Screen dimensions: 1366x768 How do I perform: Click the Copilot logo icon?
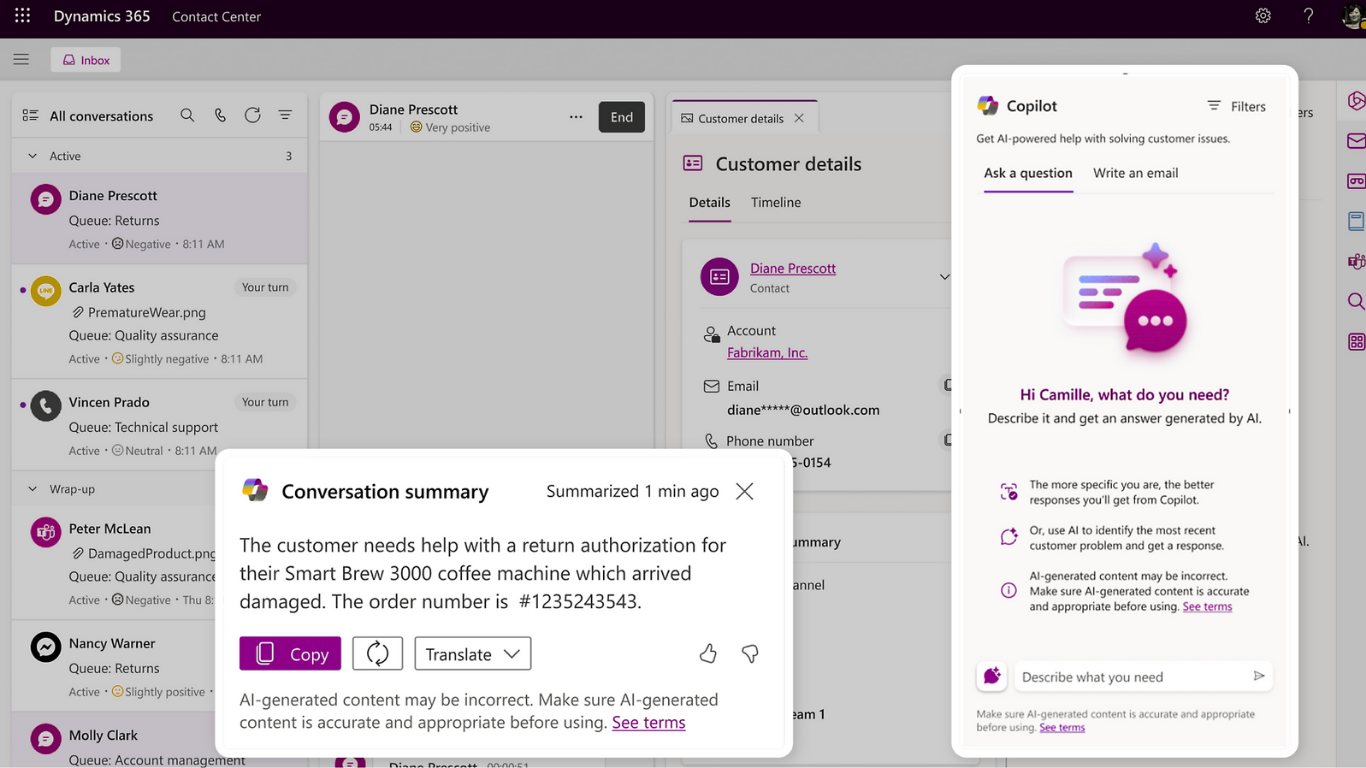[988, 105]
